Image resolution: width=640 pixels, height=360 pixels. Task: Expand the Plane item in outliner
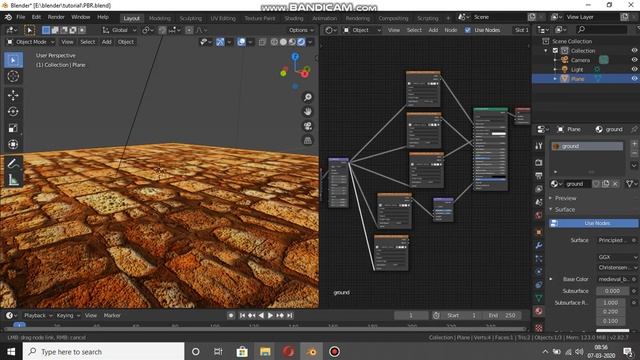555,79
